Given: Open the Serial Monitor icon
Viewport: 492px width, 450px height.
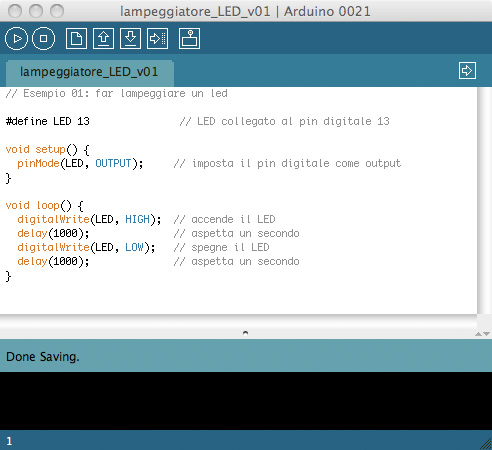Looking at the screenshot, I should (x=189, y=39).
